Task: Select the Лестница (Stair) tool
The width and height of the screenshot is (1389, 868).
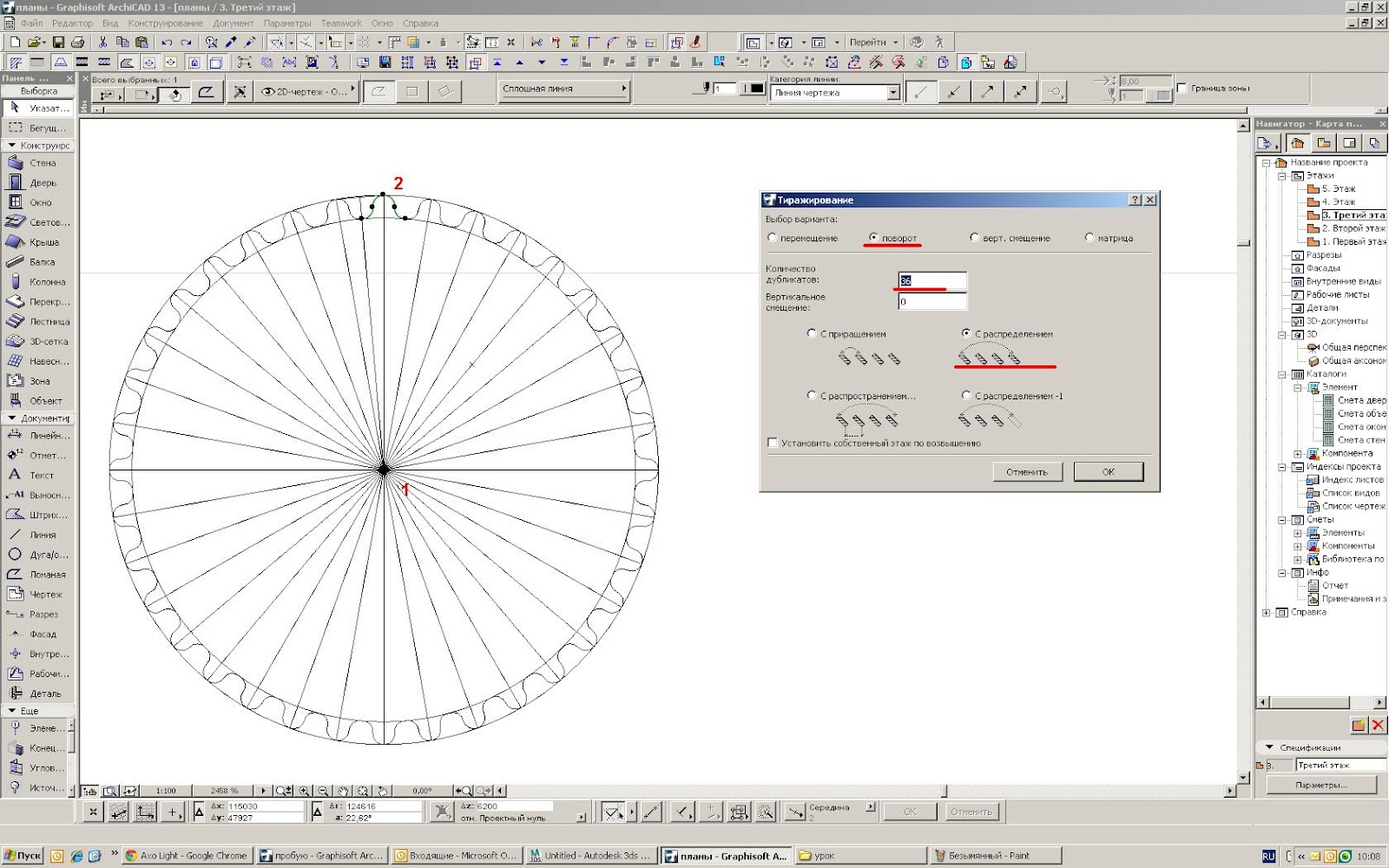Action: 38,321
